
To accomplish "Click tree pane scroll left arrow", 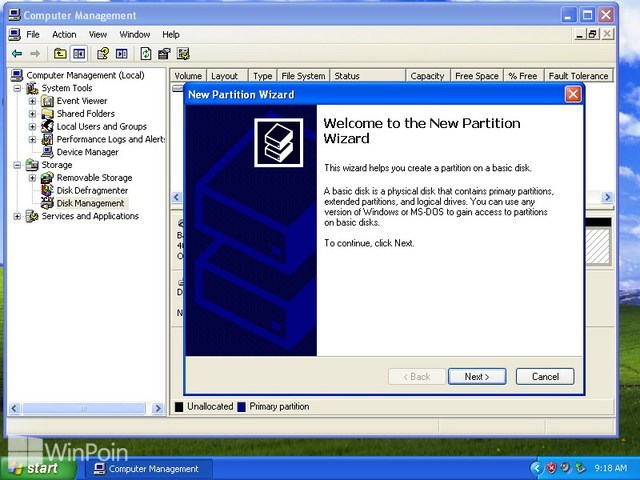I will click(14, 408).
